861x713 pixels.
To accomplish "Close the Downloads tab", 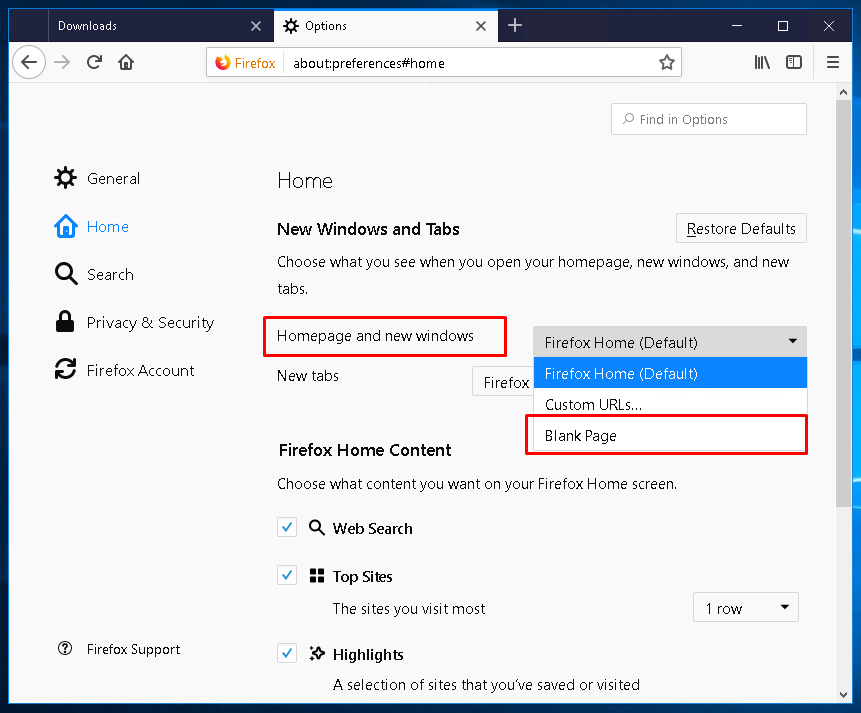I will pyautogui.click(x=256, y=26).
